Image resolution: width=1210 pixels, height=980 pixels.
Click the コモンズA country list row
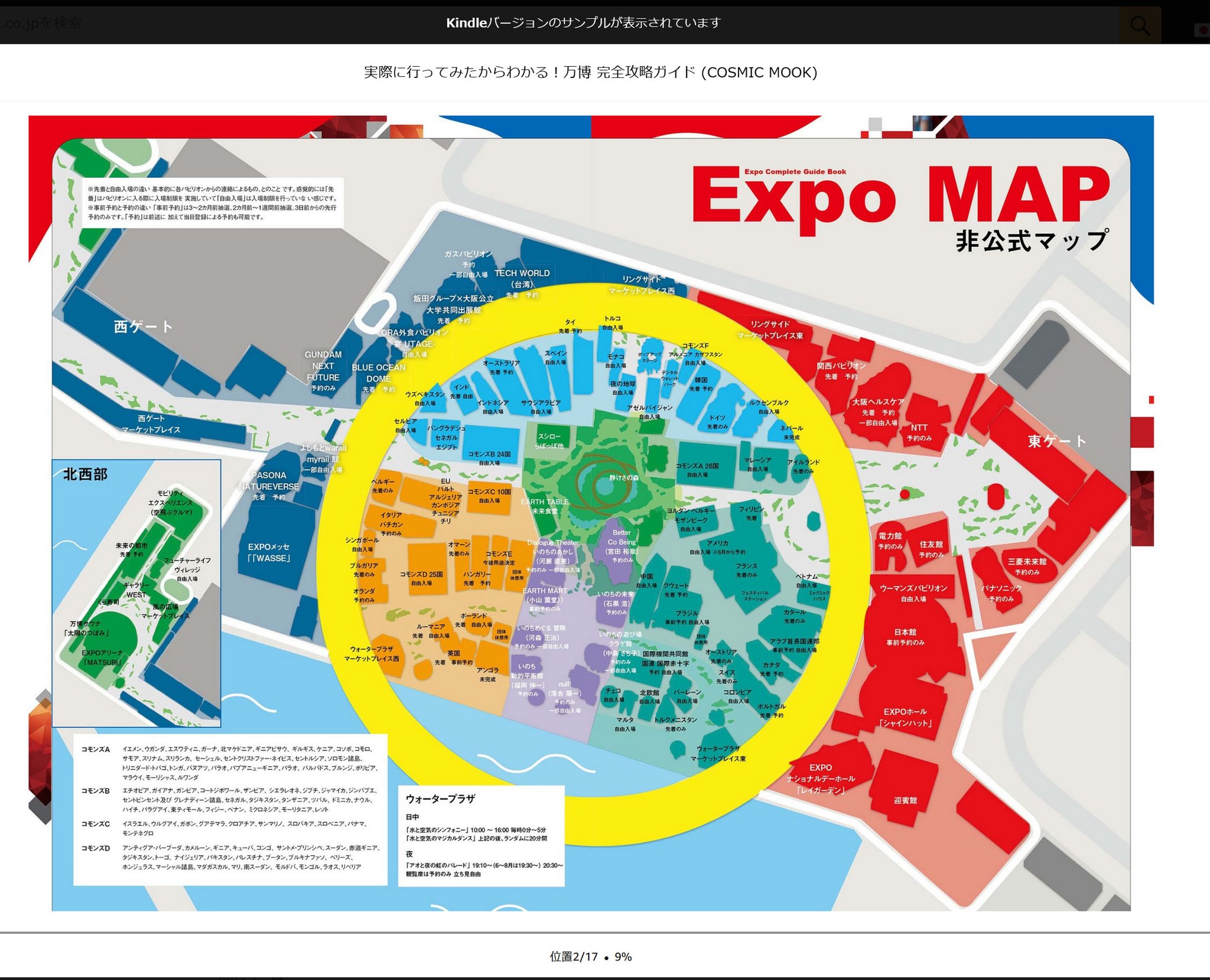pyautogui.click(x=230, y=763)
